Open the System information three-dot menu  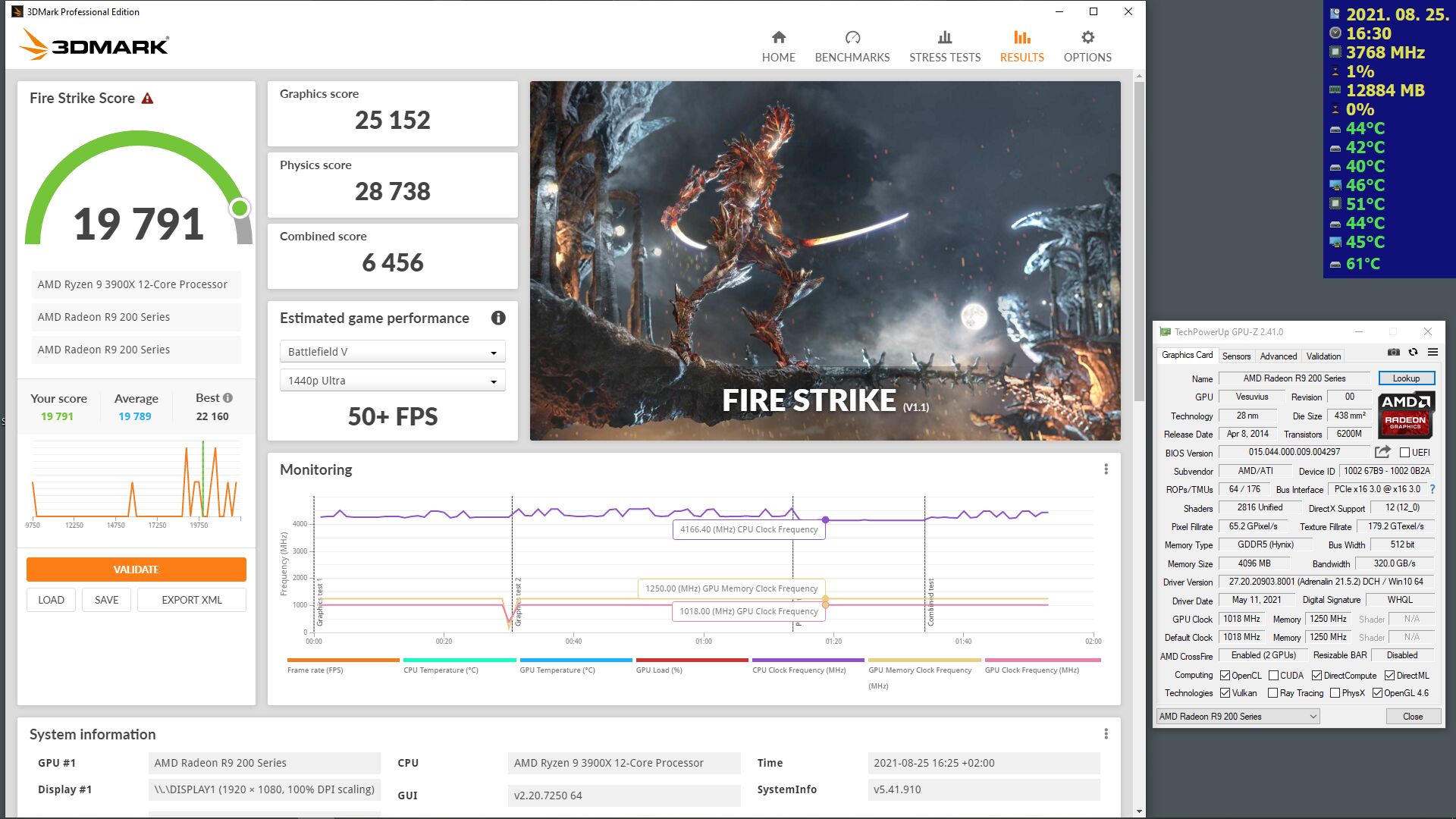pyautogui.click(x=1106, y=734)
